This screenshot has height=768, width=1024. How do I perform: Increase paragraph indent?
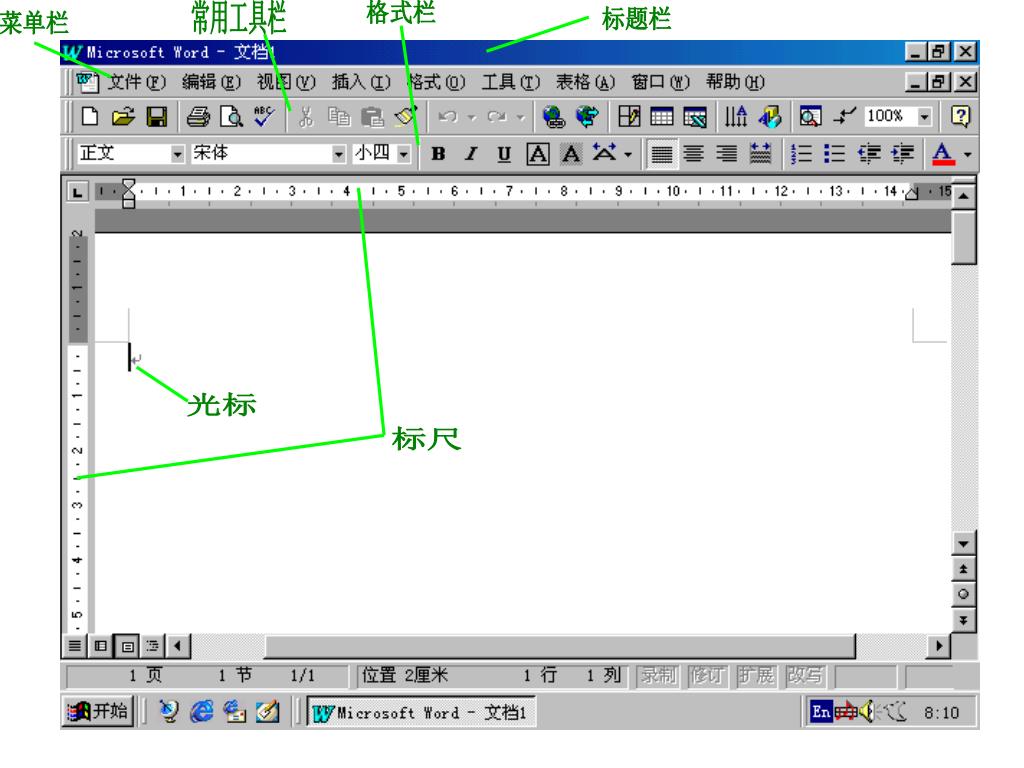(903, 154)
